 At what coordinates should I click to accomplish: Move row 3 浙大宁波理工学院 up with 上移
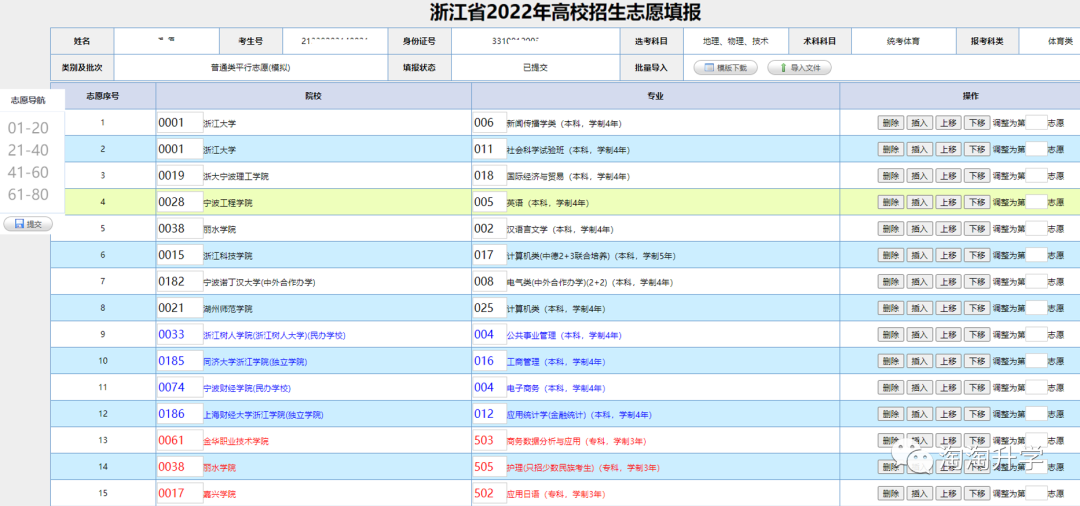pos(948,176)
